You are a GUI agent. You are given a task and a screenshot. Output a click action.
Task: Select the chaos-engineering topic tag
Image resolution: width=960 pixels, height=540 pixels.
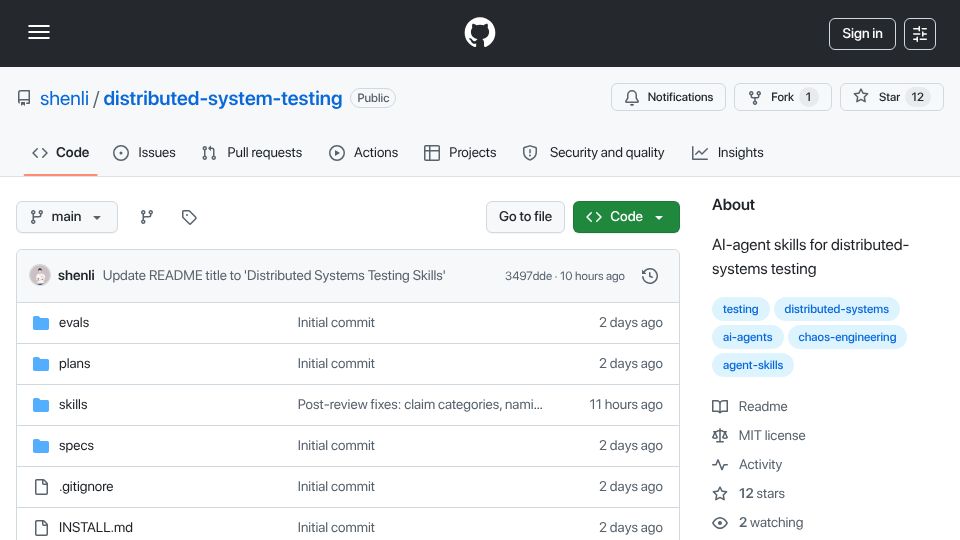click(847, 337)
